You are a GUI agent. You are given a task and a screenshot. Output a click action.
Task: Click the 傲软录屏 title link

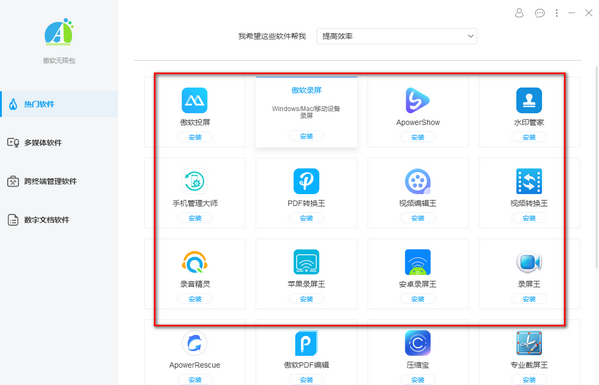coord(306,91)
